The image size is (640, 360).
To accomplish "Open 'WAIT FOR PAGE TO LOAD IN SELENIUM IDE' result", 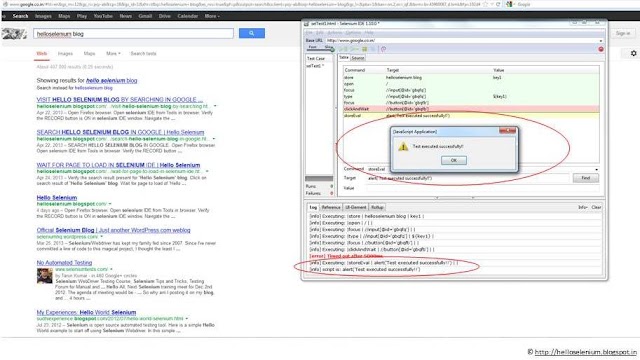I will click(118, 165).
